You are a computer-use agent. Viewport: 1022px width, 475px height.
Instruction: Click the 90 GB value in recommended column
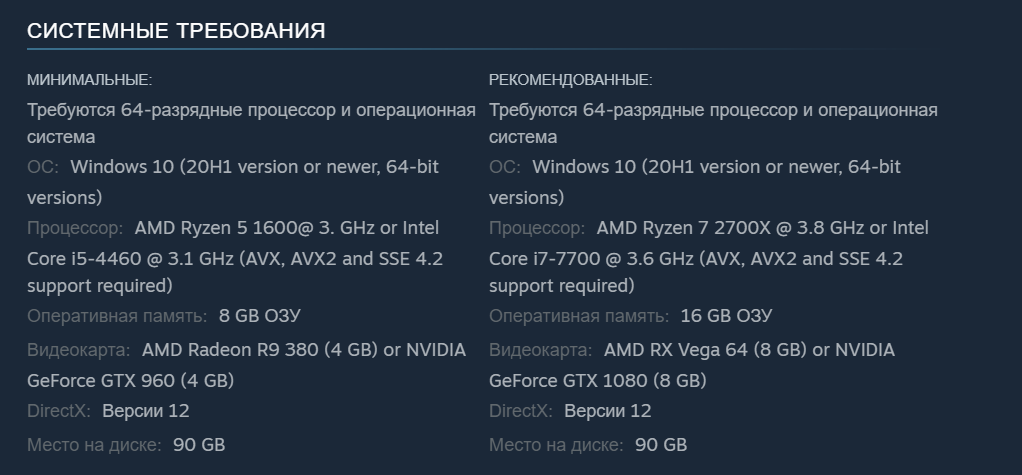pyautogui.click(x=661, y=444)
